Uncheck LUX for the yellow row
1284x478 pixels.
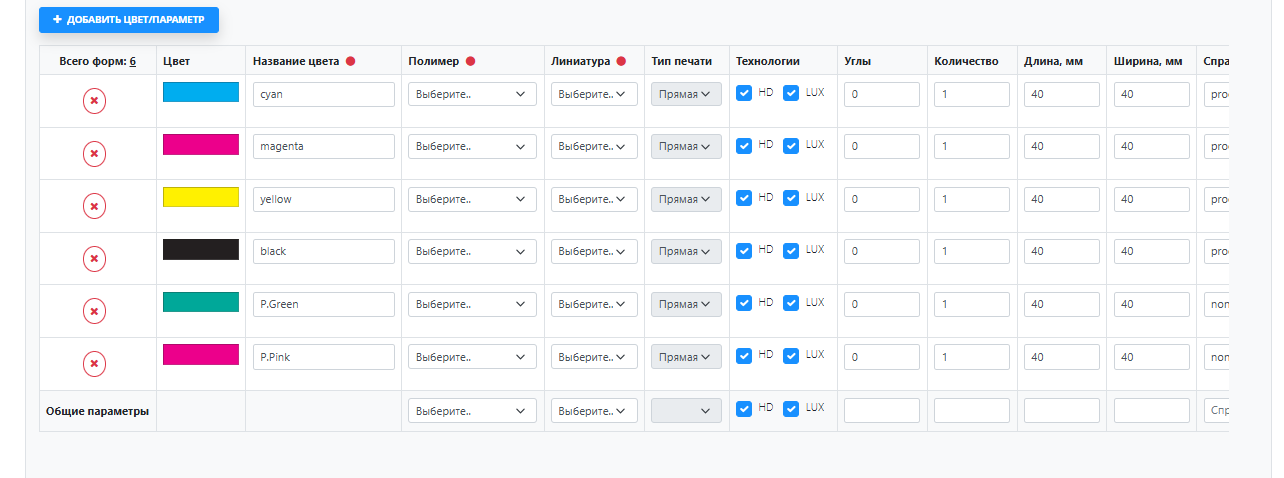791,198
